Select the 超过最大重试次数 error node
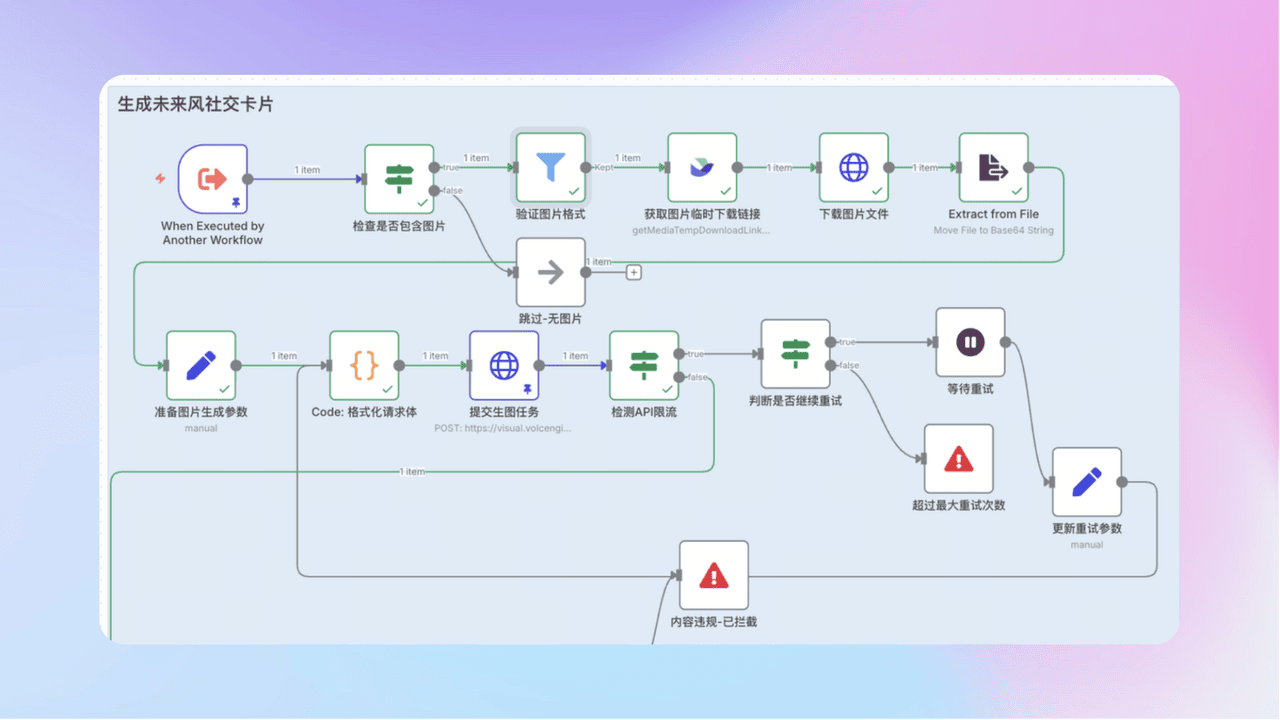The width and height of the screenshot is (1280, 720). point(958,459)
